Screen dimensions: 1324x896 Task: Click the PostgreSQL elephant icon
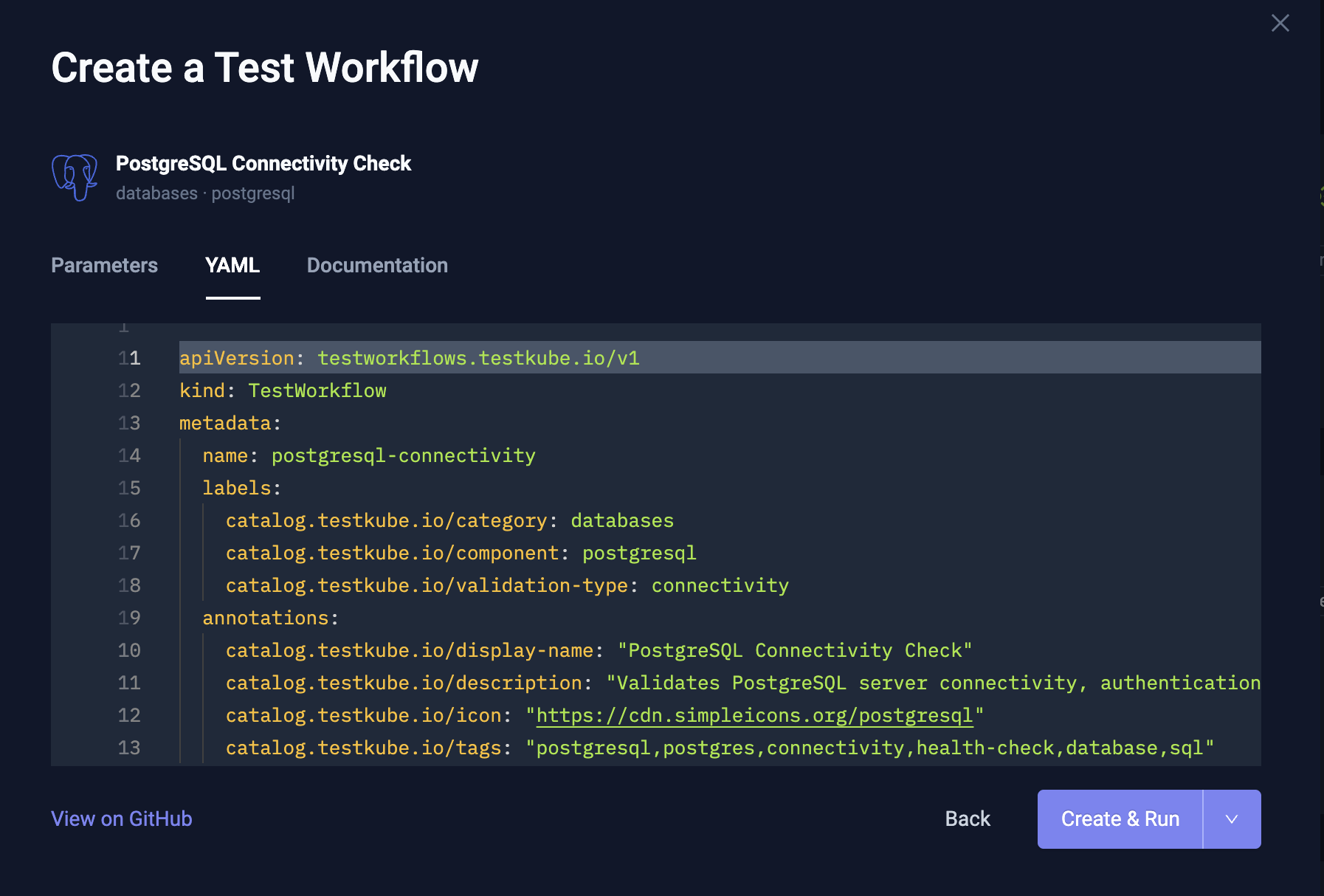[74, 178]
